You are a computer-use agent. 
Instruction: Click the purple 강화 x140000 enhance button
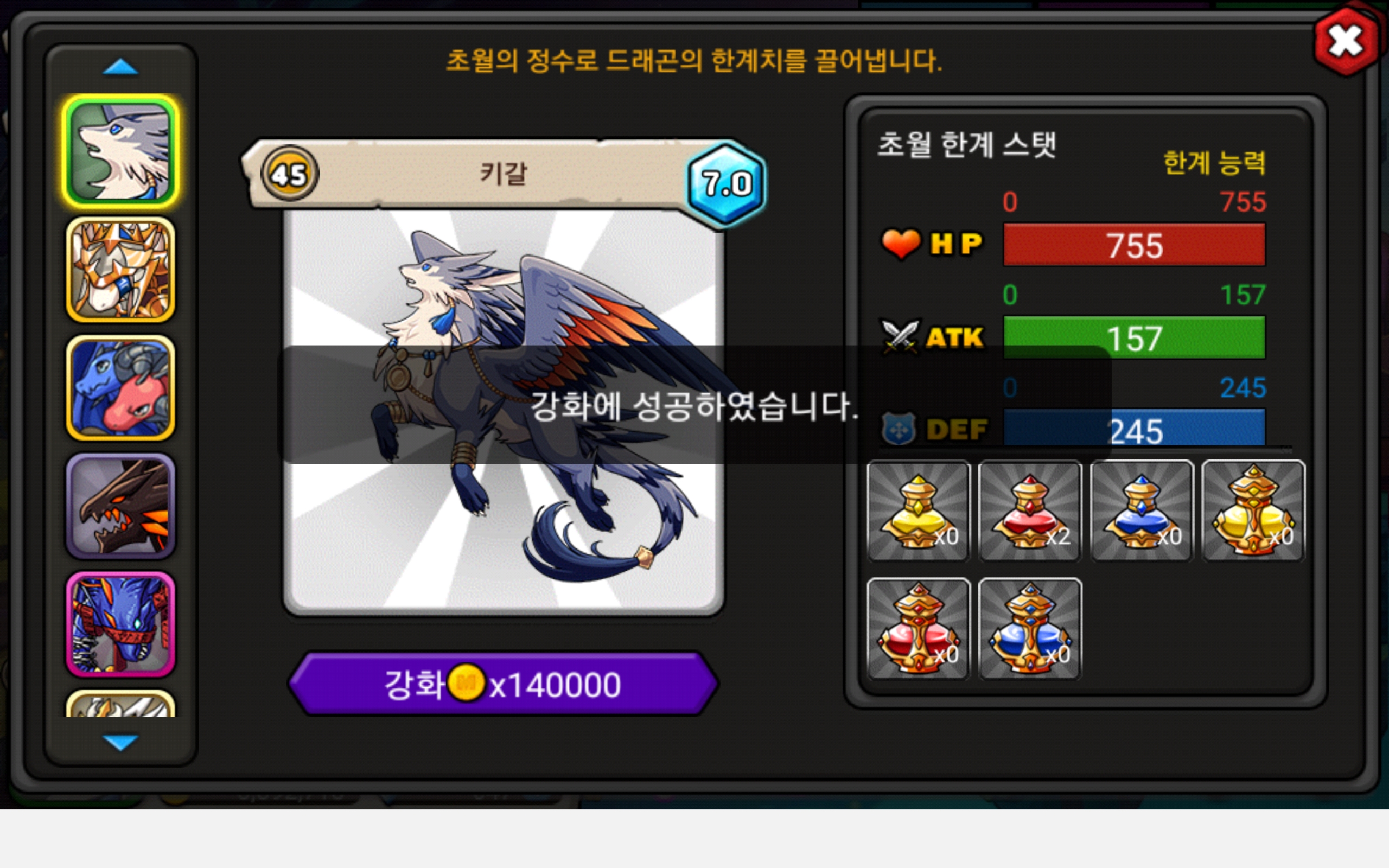(x=503, y=684)
